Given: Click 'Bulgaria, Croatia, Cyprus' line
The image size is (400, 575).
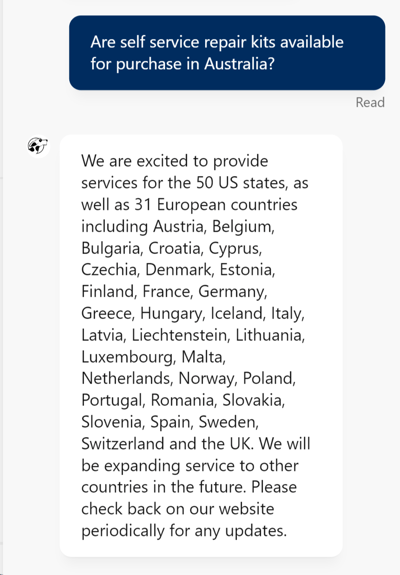Looking at the screenshot, I should (x=172, y=248).
